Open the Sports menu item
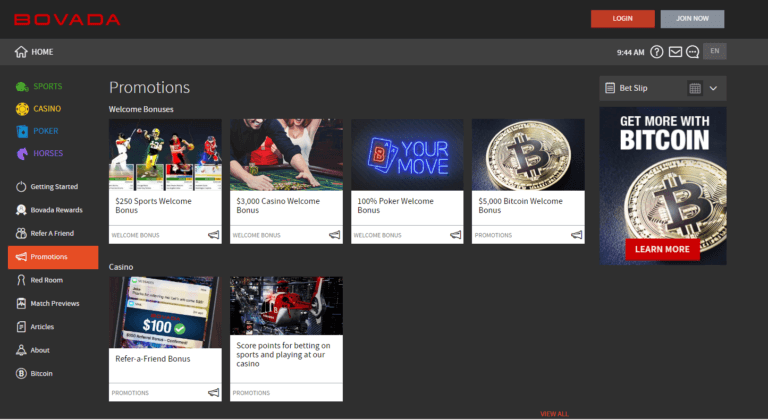Image resolution: width=768 pixels, height=420 pixels. [48, 86]
